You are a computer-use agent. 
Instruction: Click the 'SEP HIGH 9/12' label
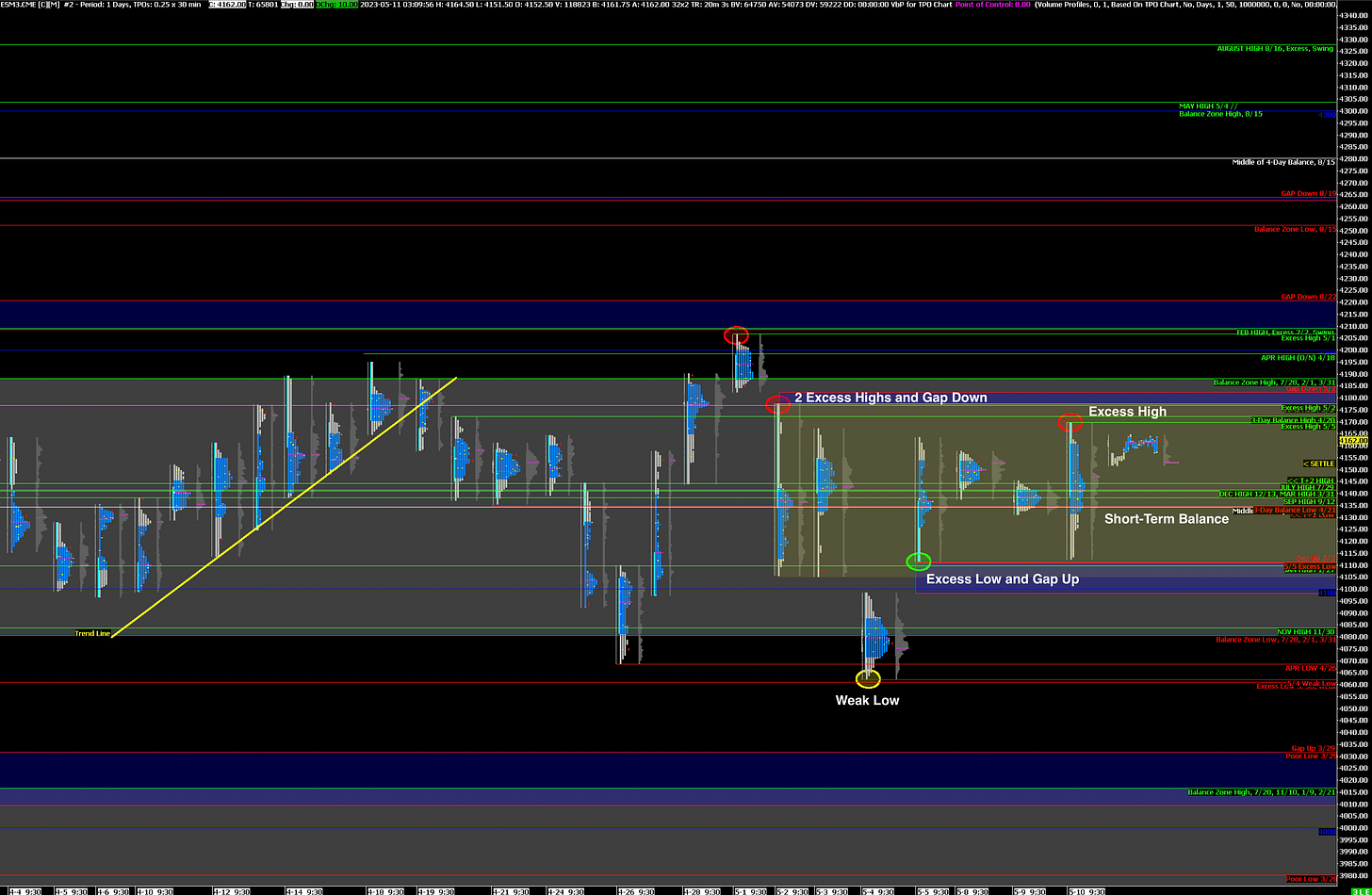click(1309, 501)
